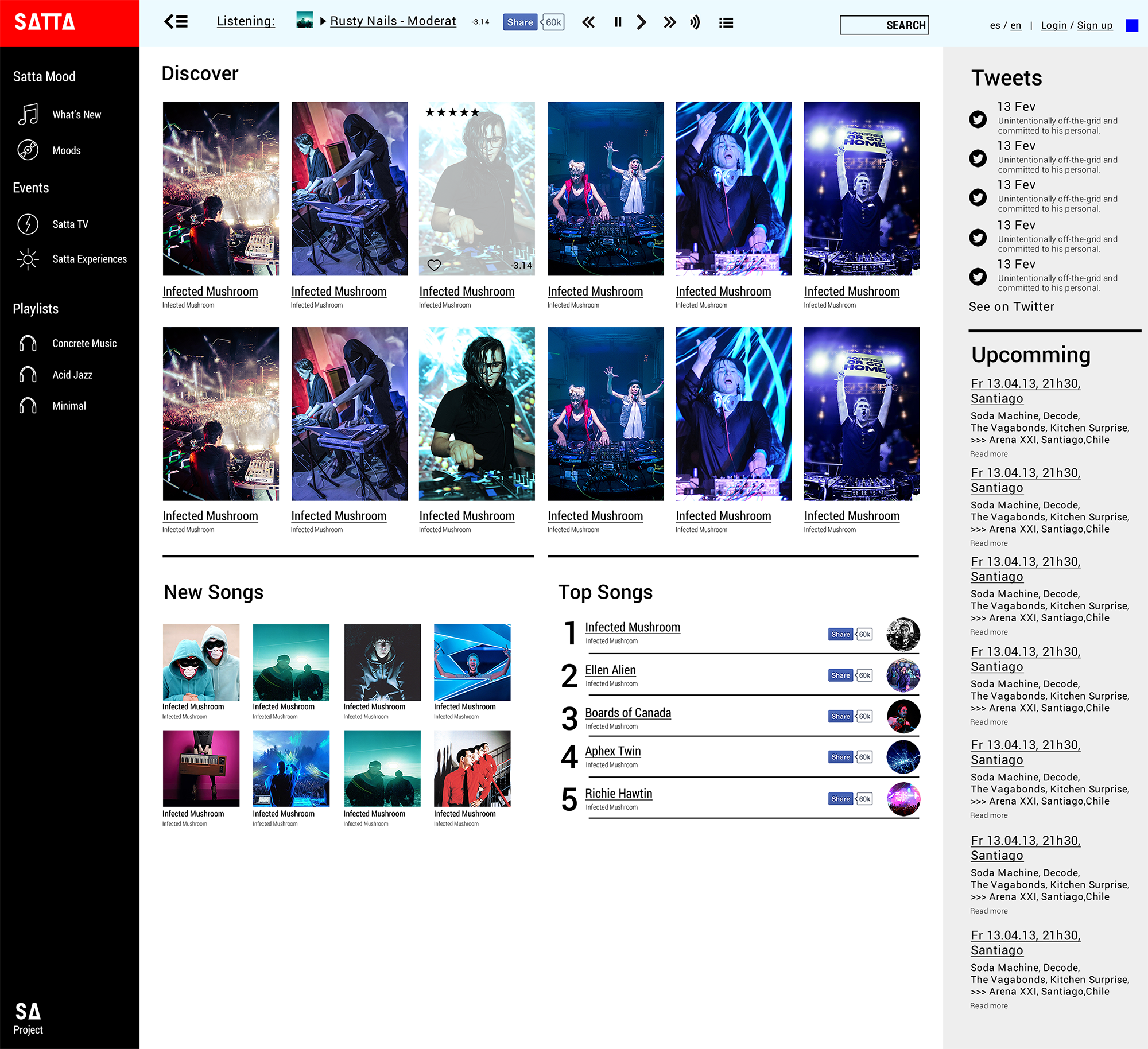Viewport: 1148px width, 1049px height.
Task: Click the now-playing album thumbnail in header
Action: (x=305, y=20)
